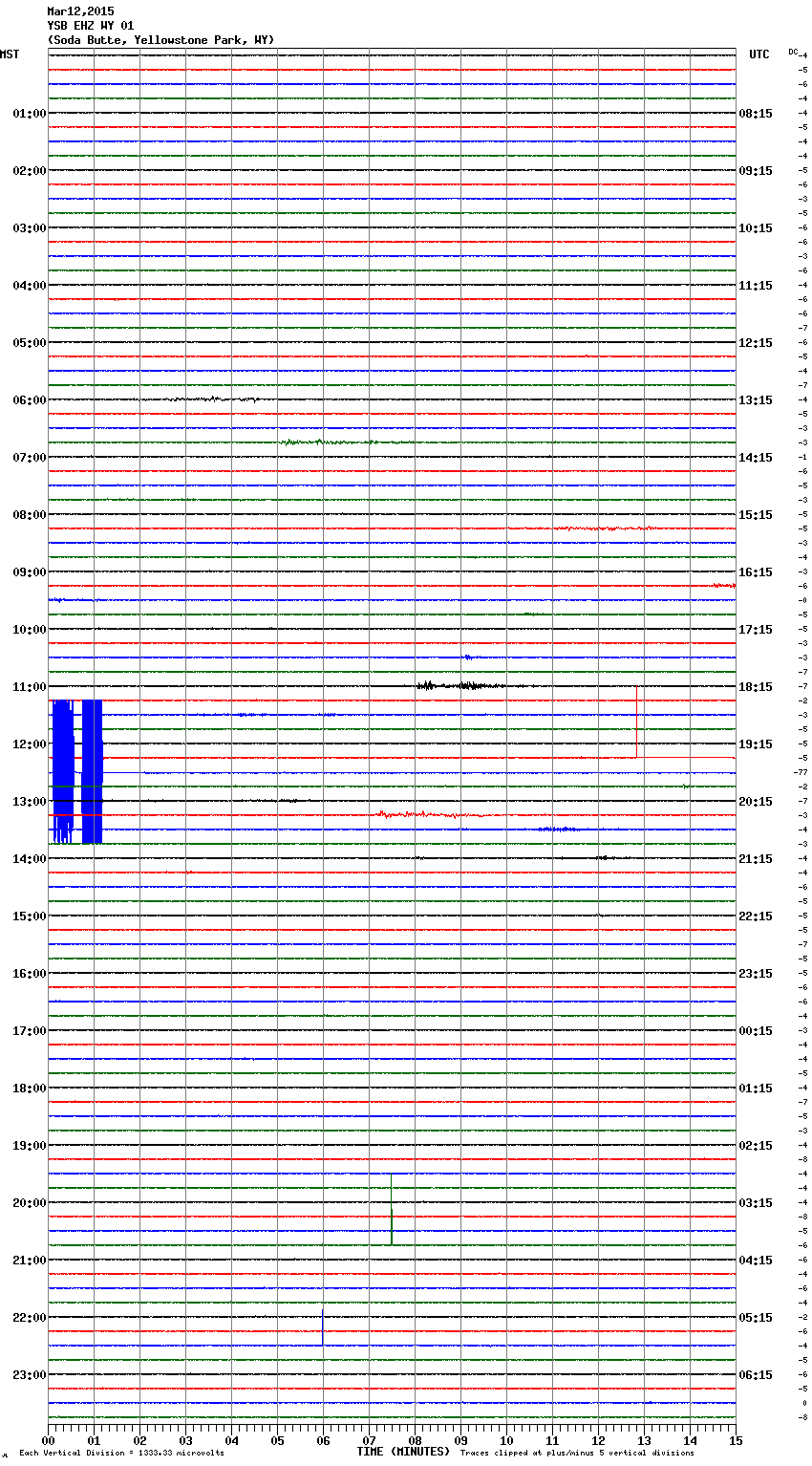Click the YSB EHZ WY 01 station label
The height and width of the screenshot is (1466, 812).
[x=91, y=26]
